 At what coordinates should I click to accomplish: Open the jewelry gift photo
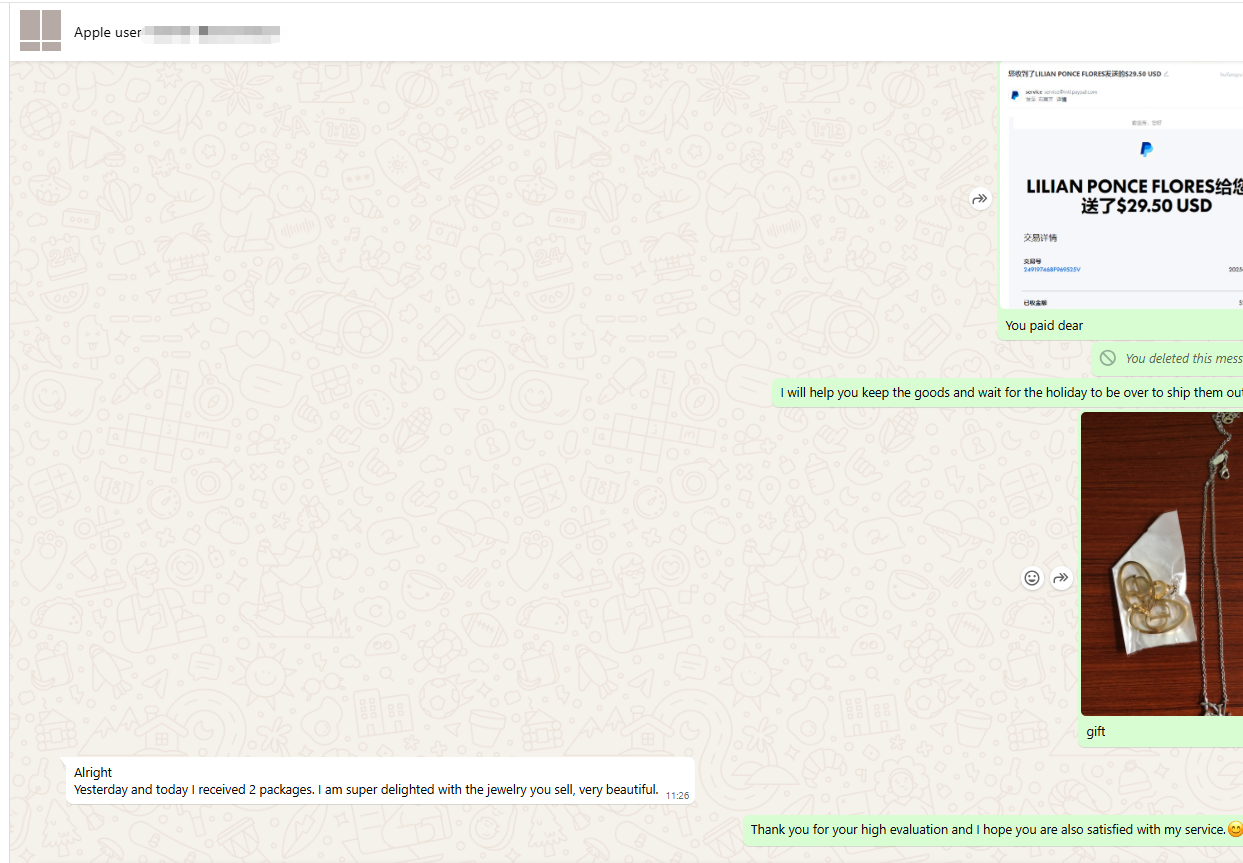(x=1162, y=564)
